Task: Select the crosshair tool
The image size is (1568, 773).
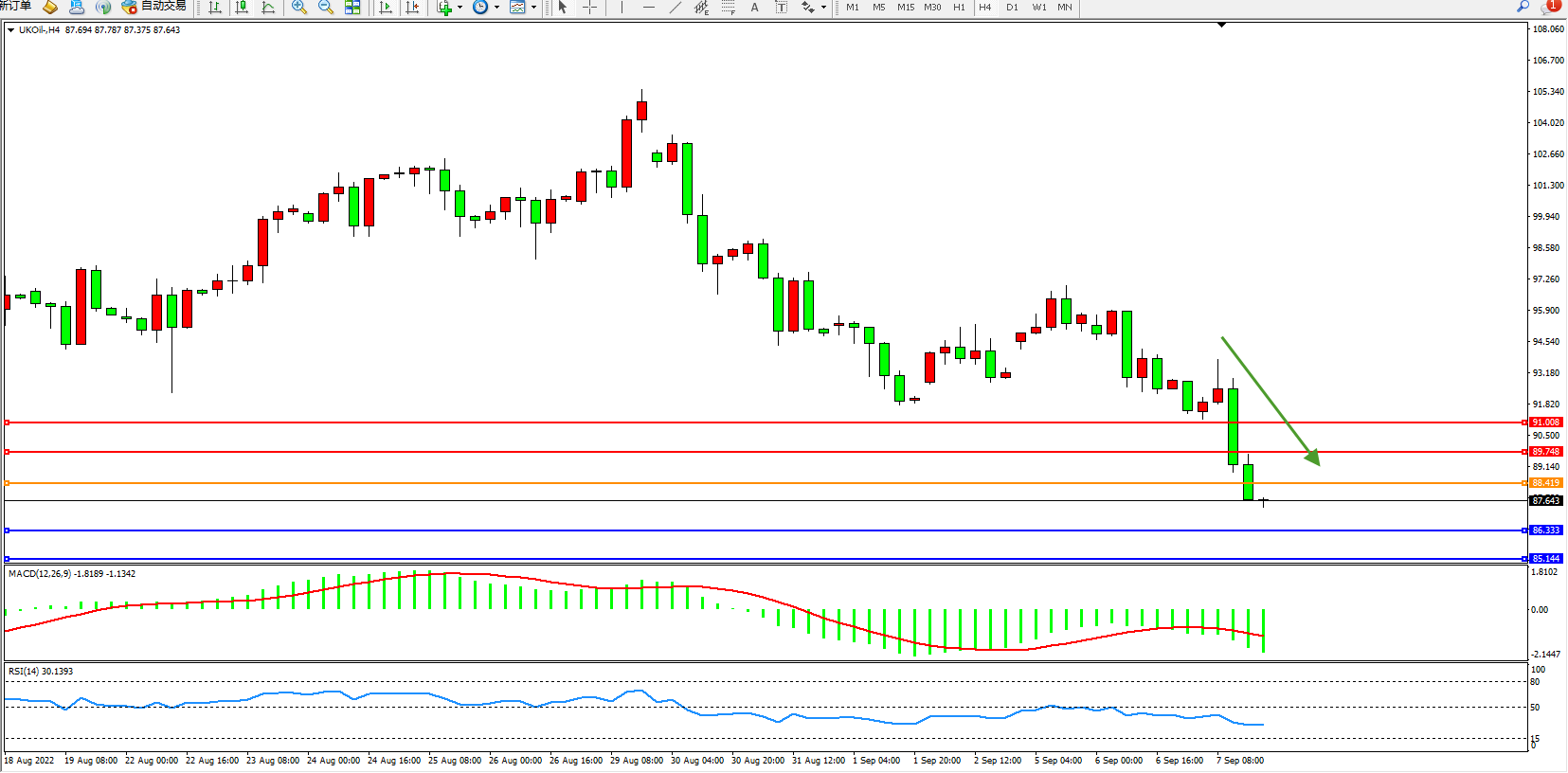Action: point(589,8)
